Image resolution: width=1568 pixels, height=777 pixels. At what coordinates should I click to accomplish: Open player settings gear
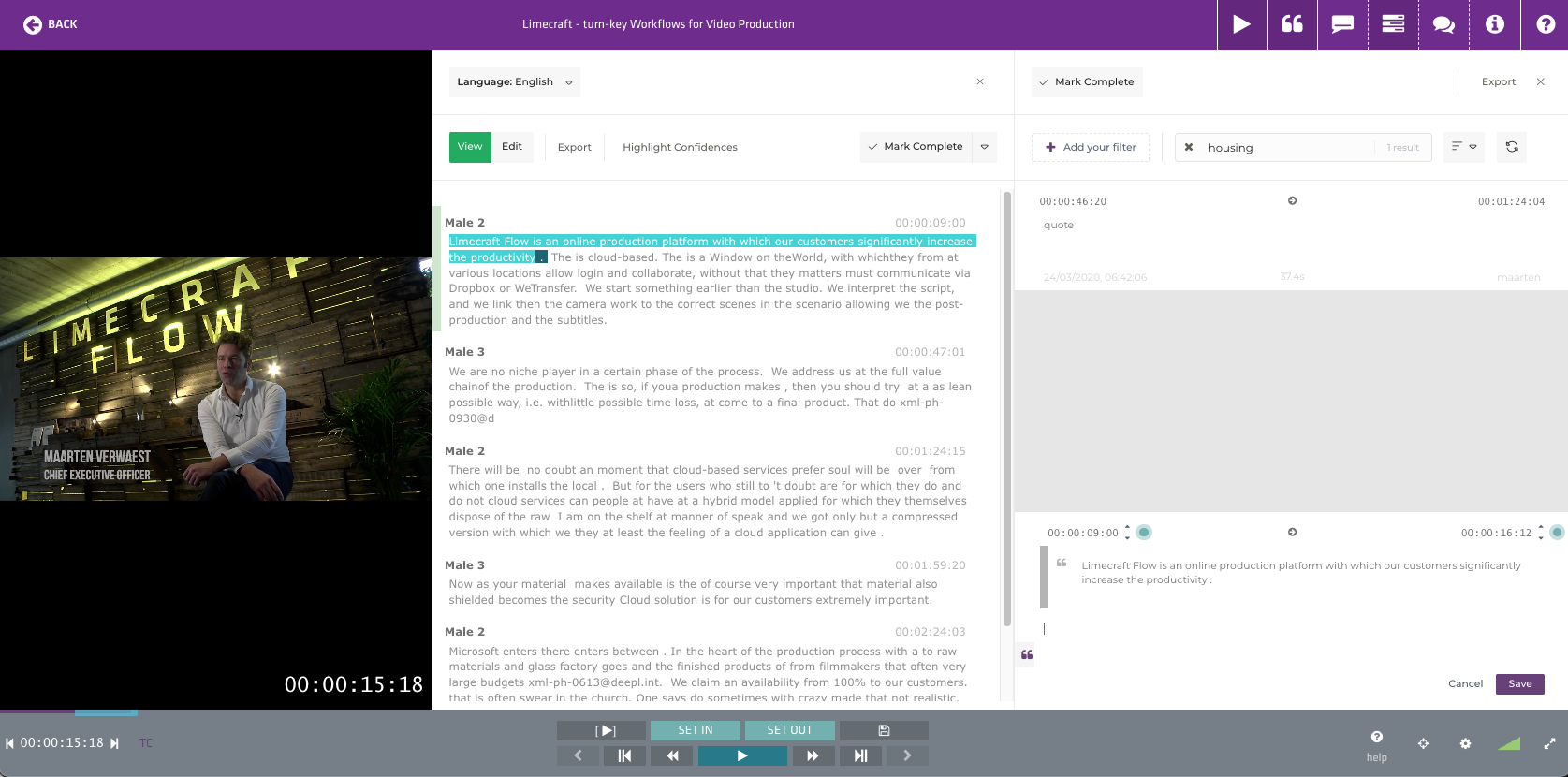[1465, 743]
